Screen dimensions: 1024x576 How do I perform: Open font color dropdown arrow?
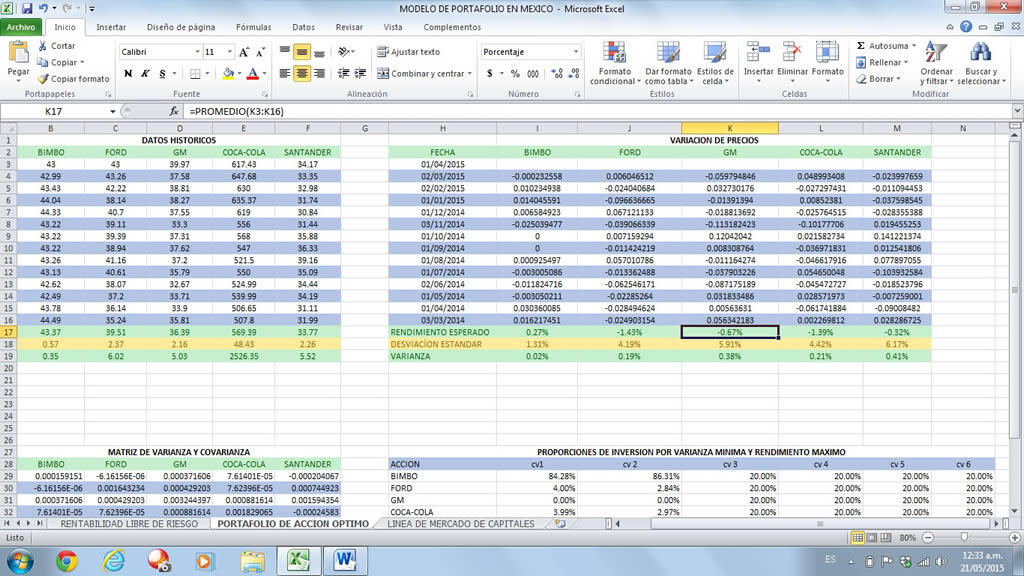click(x=264, y=74)
